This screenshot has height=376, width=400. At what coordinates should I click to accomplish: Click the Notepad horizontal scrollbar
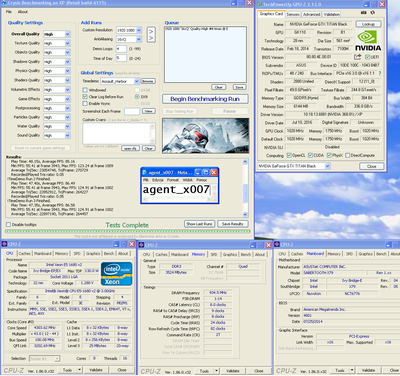coord(178,200)
